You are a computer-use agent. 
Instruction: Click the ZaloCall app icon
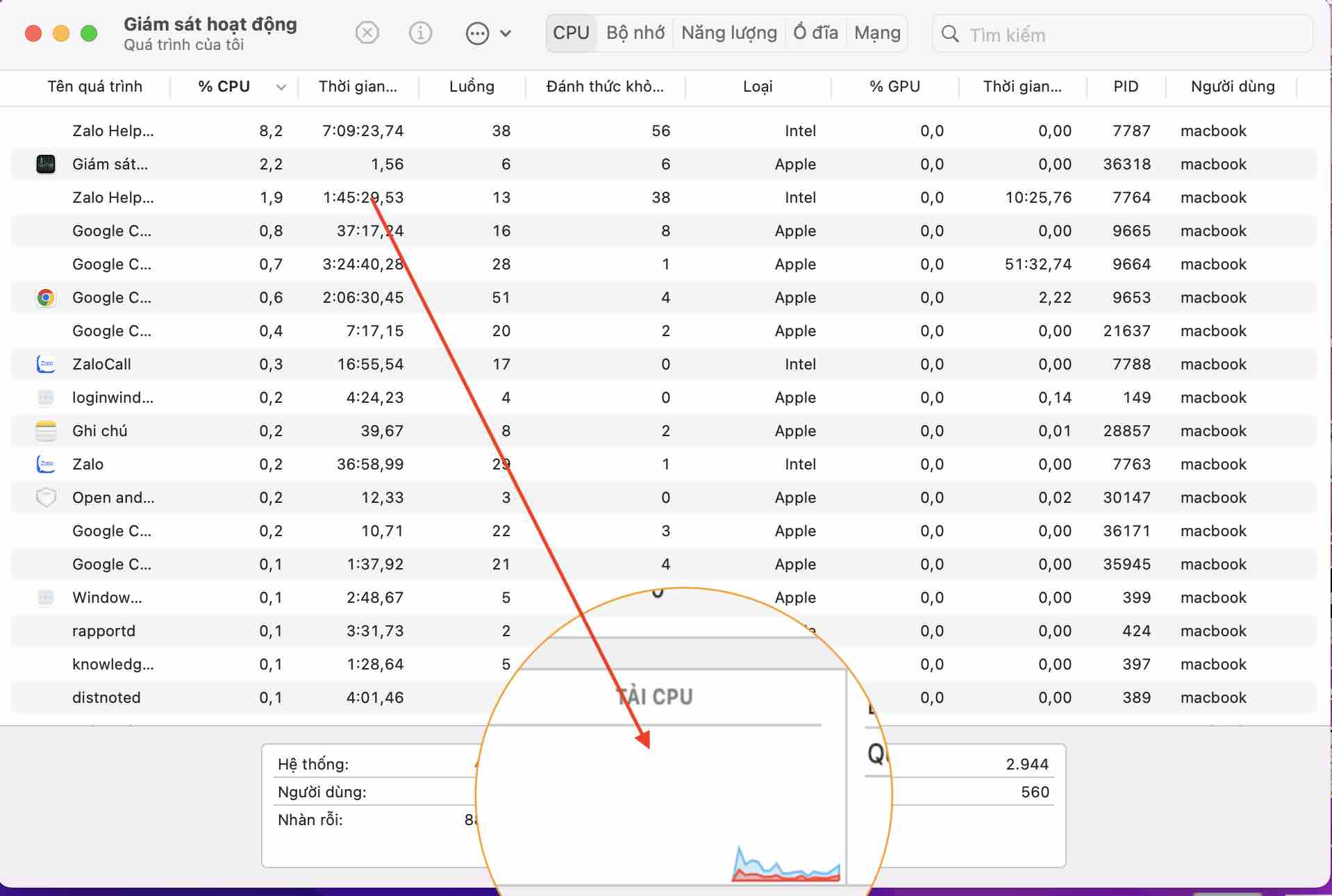46,365
